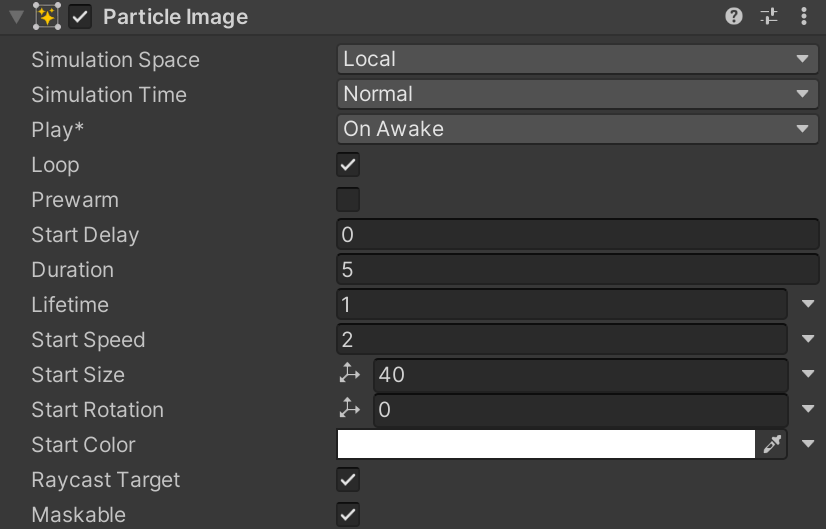Enable the Prewarm checkbox
826x529 pixels.
(348, 199)
